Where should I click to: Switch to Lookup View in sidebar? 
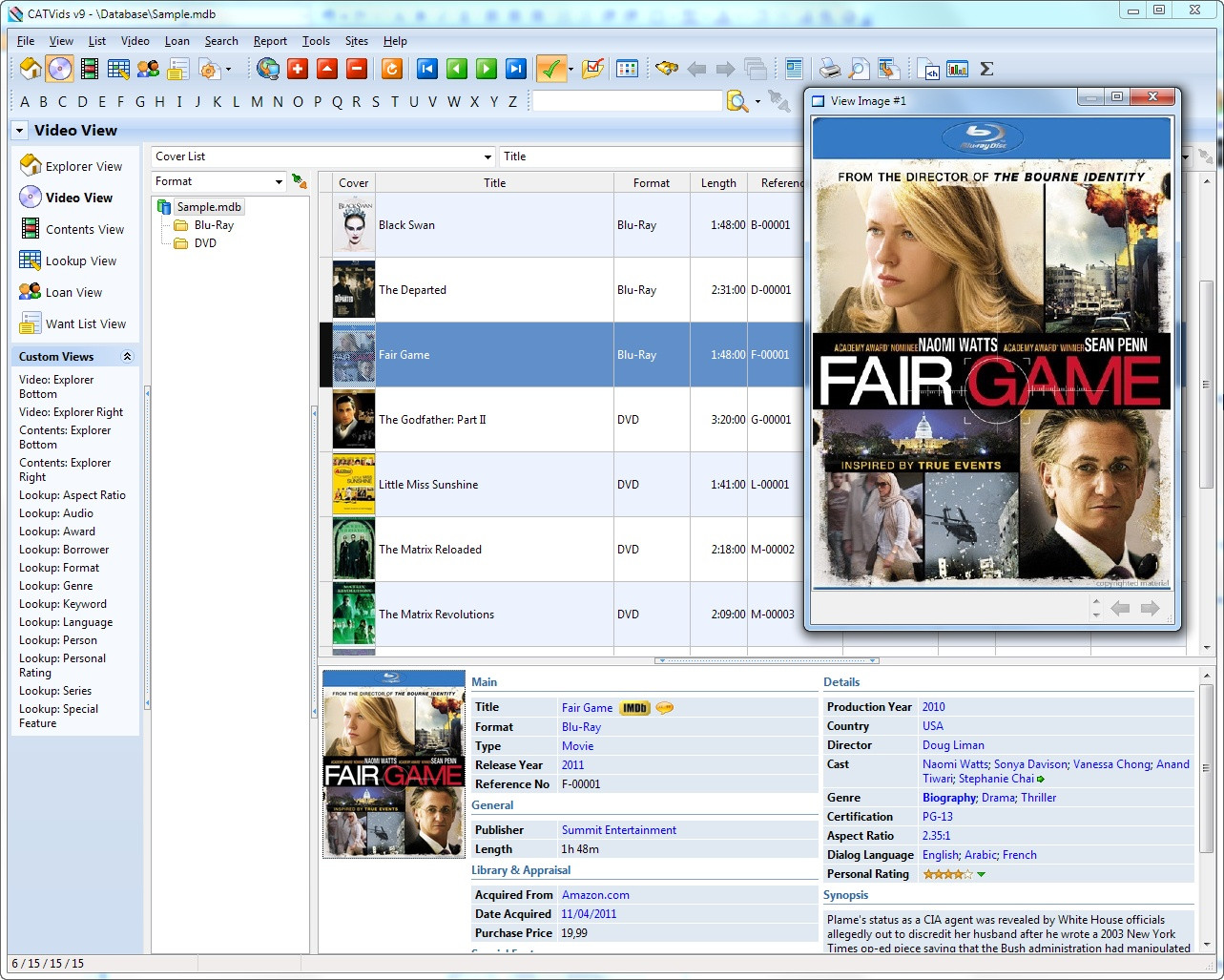coord(69,261)
